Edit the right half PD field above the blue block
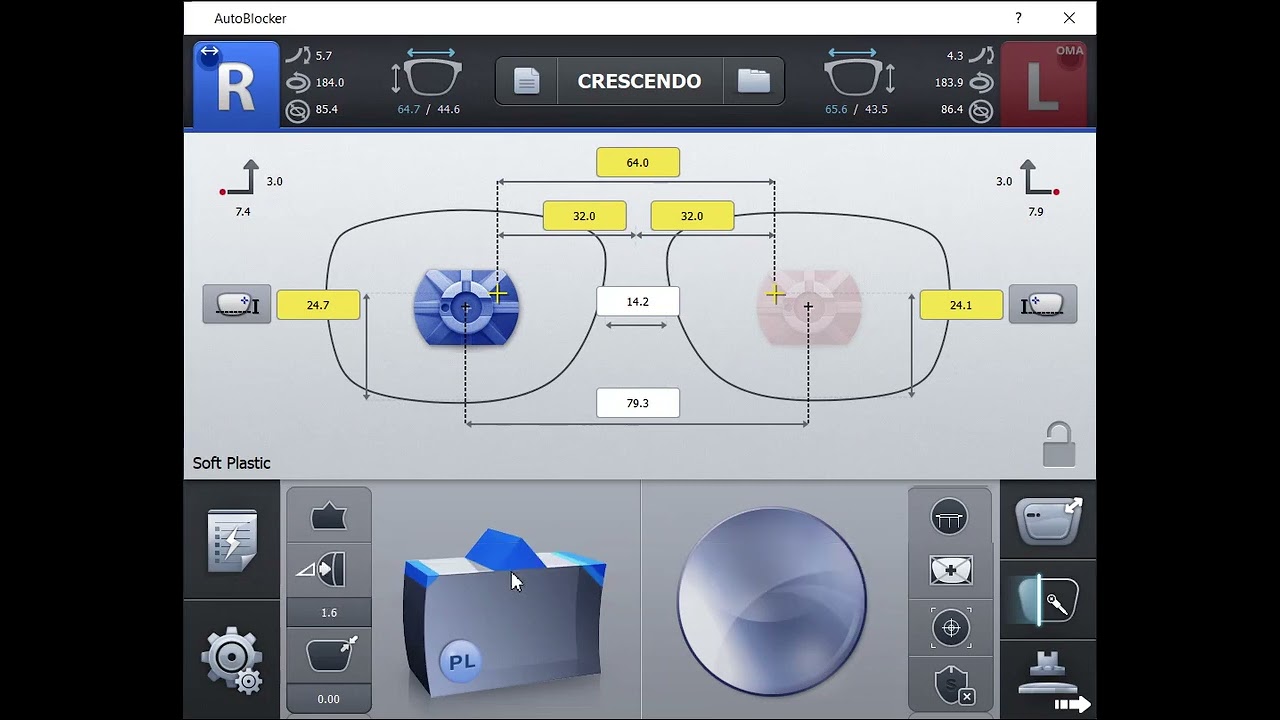Viewport: 1280px width, 720px height. [585, 216]
